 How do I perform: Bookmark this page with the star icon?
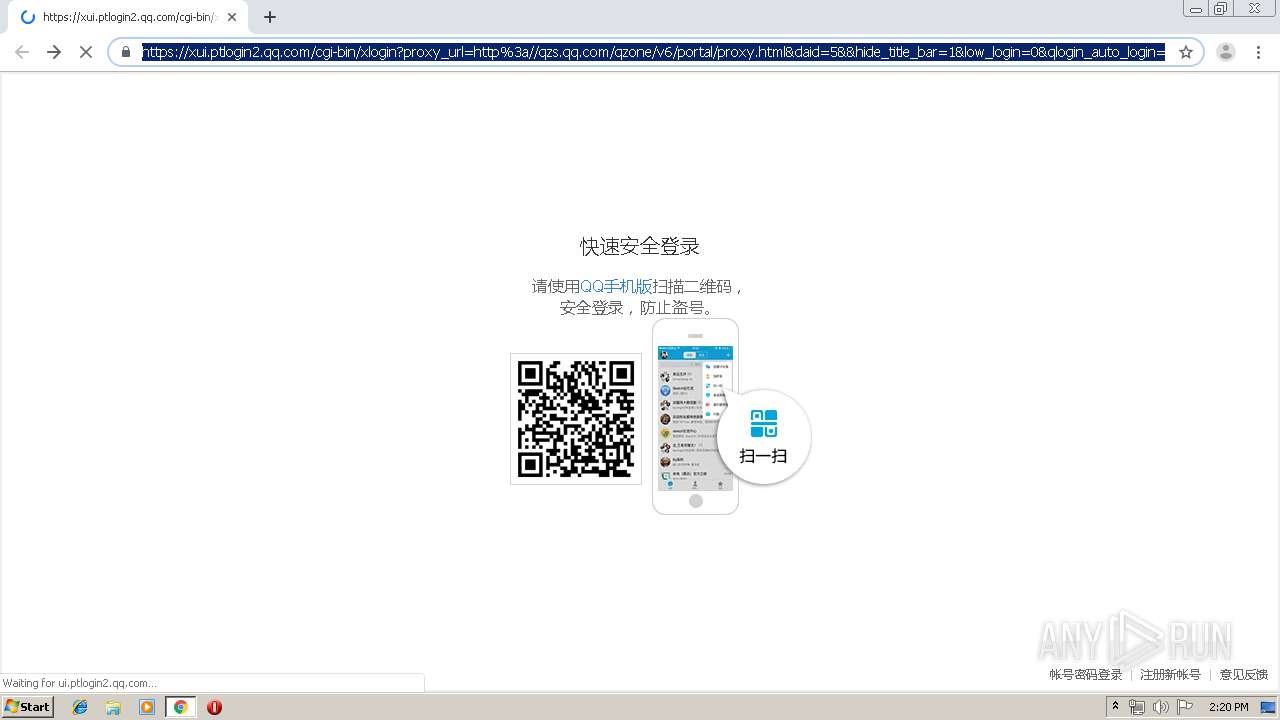pyautogui.click(x=1186, y=52)
